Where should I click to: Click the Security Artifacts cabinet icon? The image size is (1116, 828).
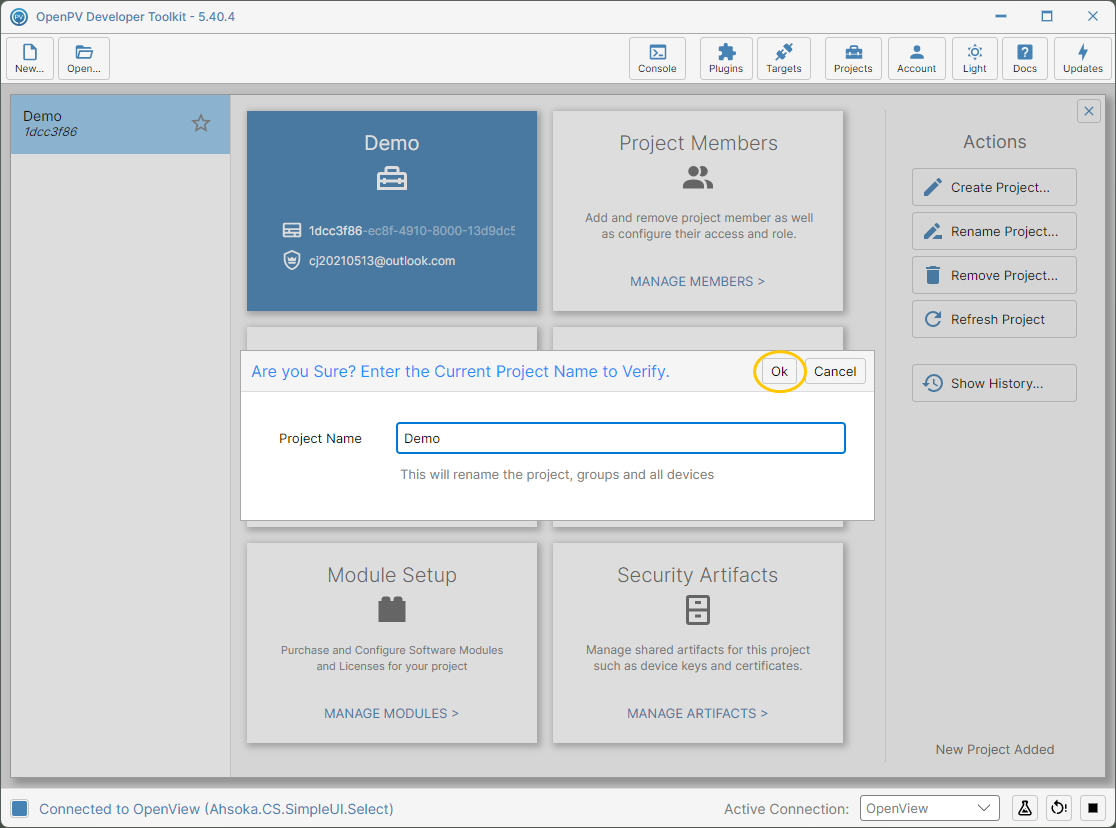pos(698,610)
